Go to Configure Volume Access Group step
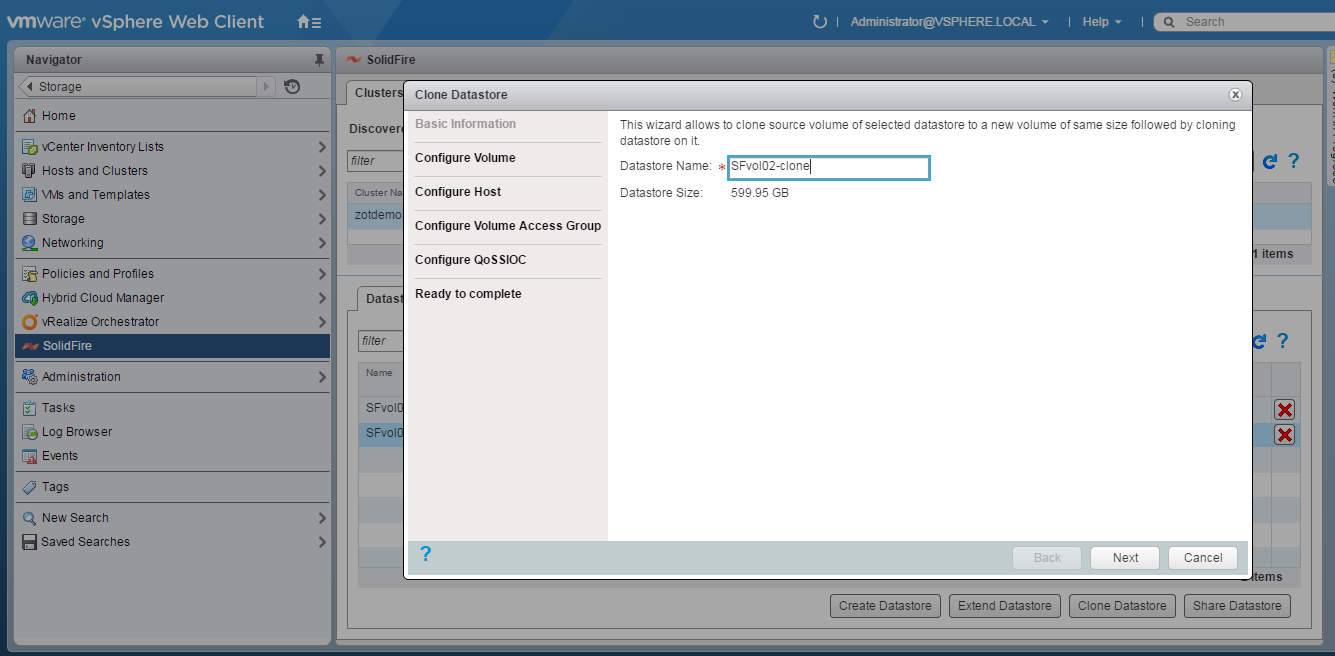 [x=508, y=226]
